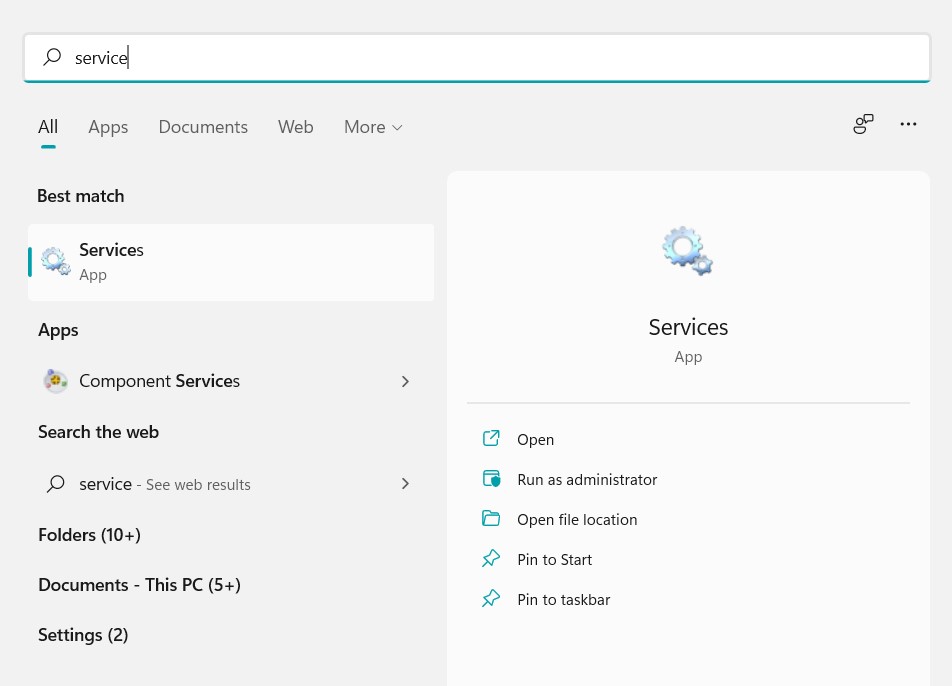Click the large Services gear icon in preview
952x686 pixels.
[687, 251]
